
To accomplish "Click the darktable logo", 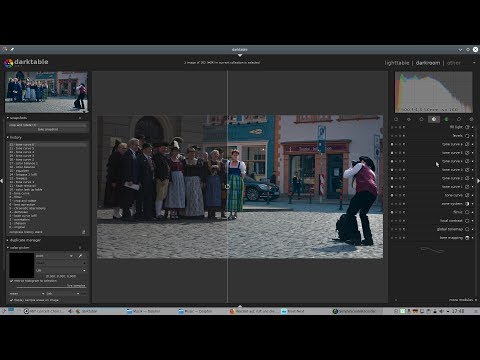I will (x=27, y=62).
